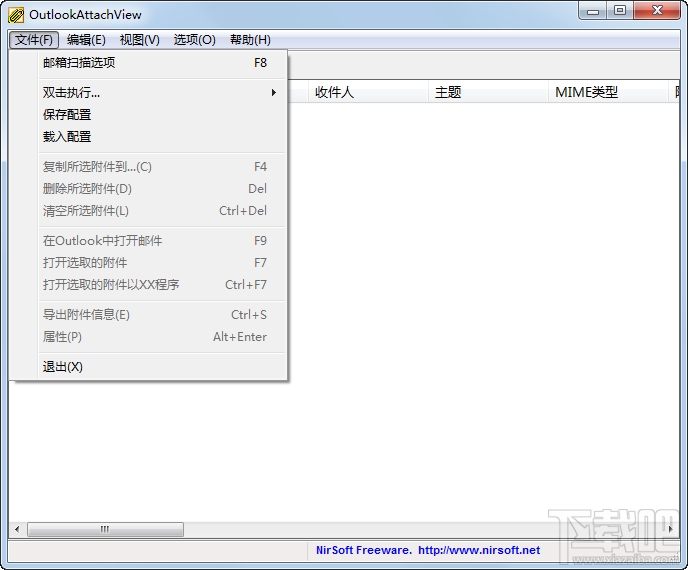This screenshot has height=570, width=688.
Task: Open the 文件(F) menu
Action: click(34, 40)
